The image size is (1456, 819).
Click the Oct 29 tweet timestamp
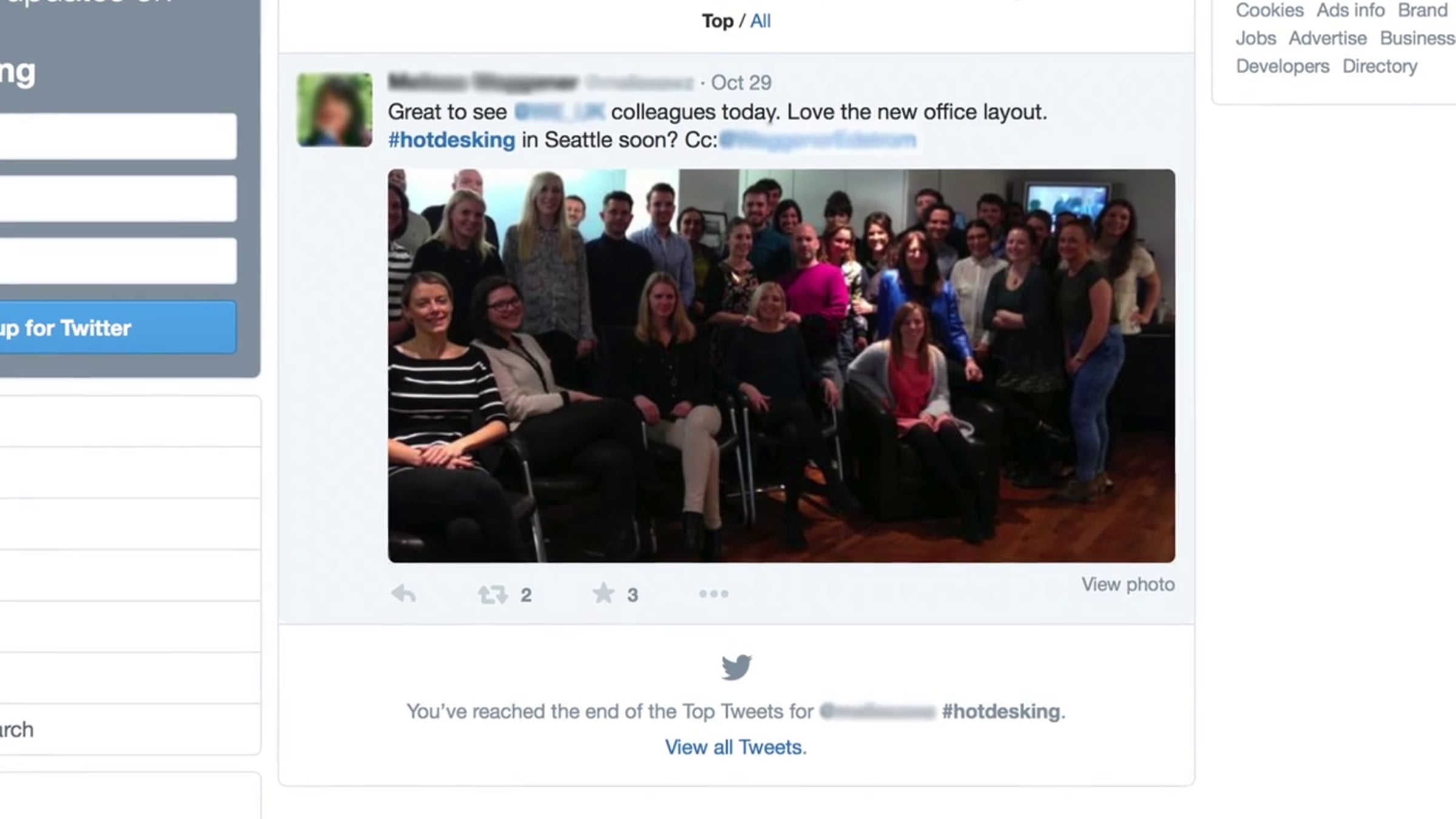741,83
